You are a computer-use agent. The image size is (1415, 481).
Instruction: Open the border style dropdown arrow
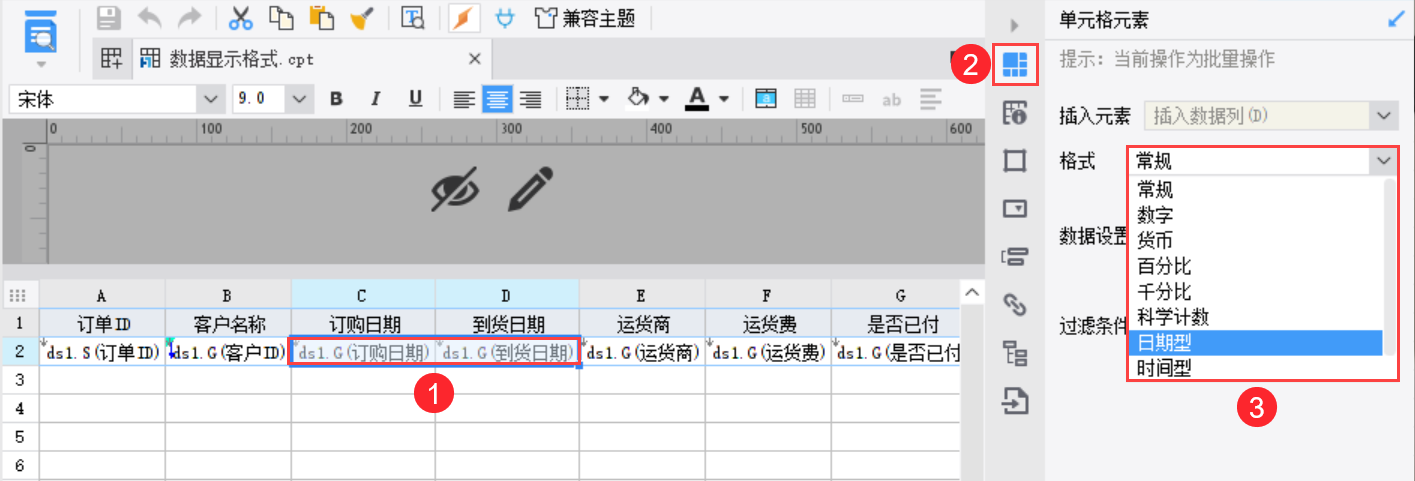604,99
